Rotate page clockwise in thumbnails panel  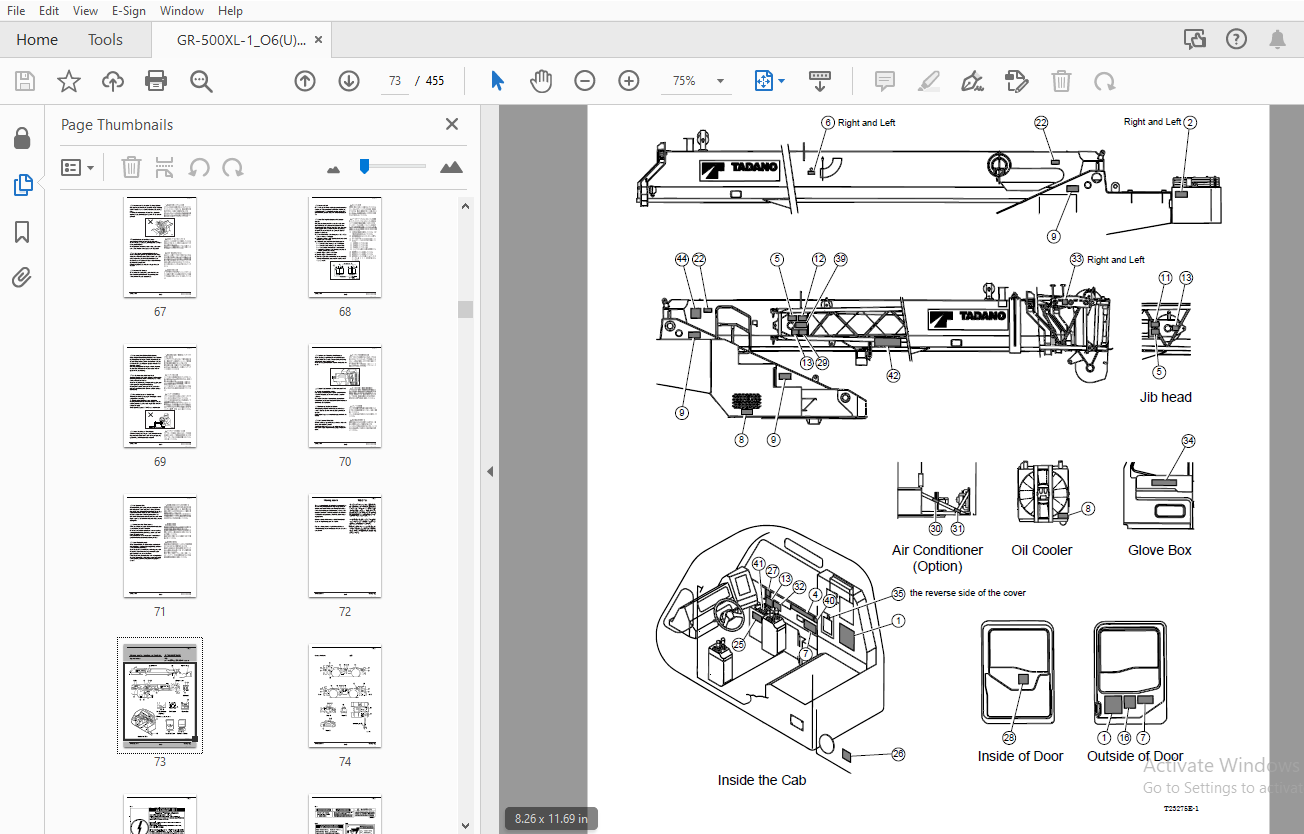[233, 168]
